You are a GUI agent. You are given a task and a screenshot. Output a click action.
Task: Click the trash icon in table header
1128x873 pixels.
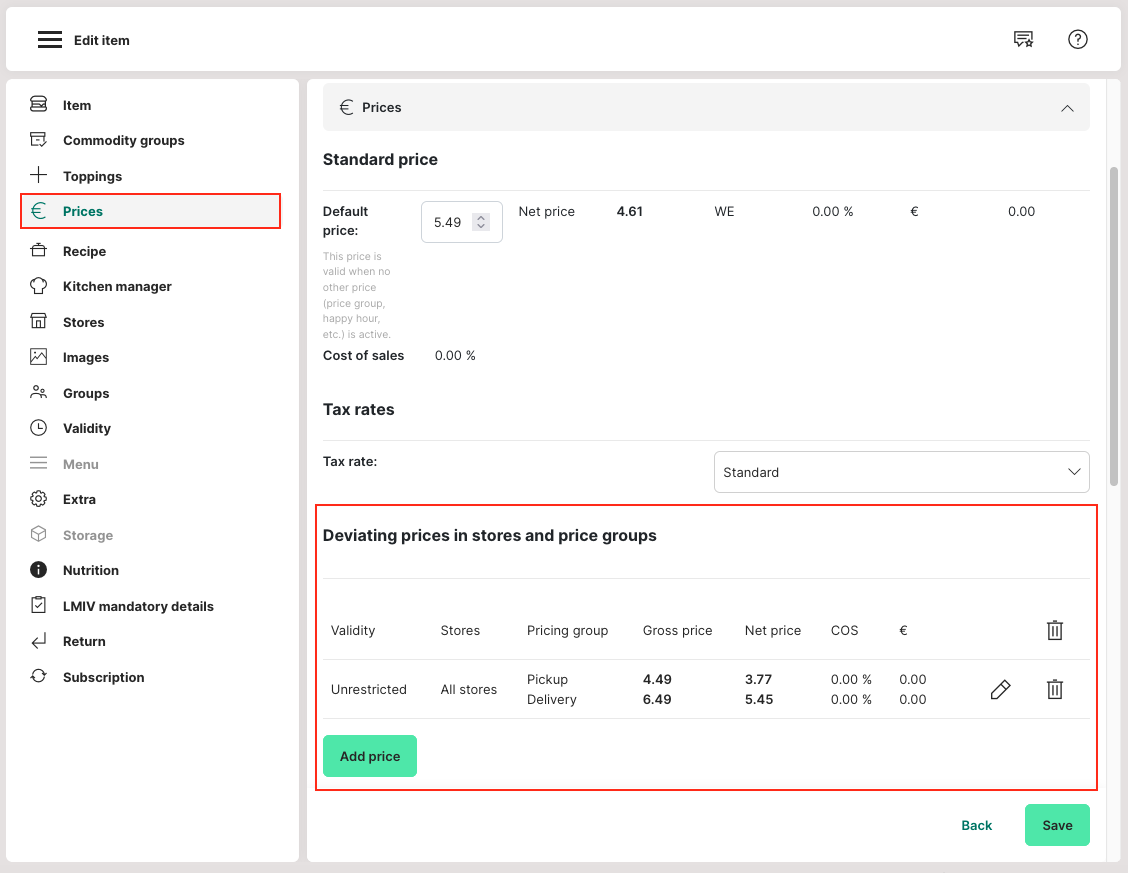(1054, 630)
